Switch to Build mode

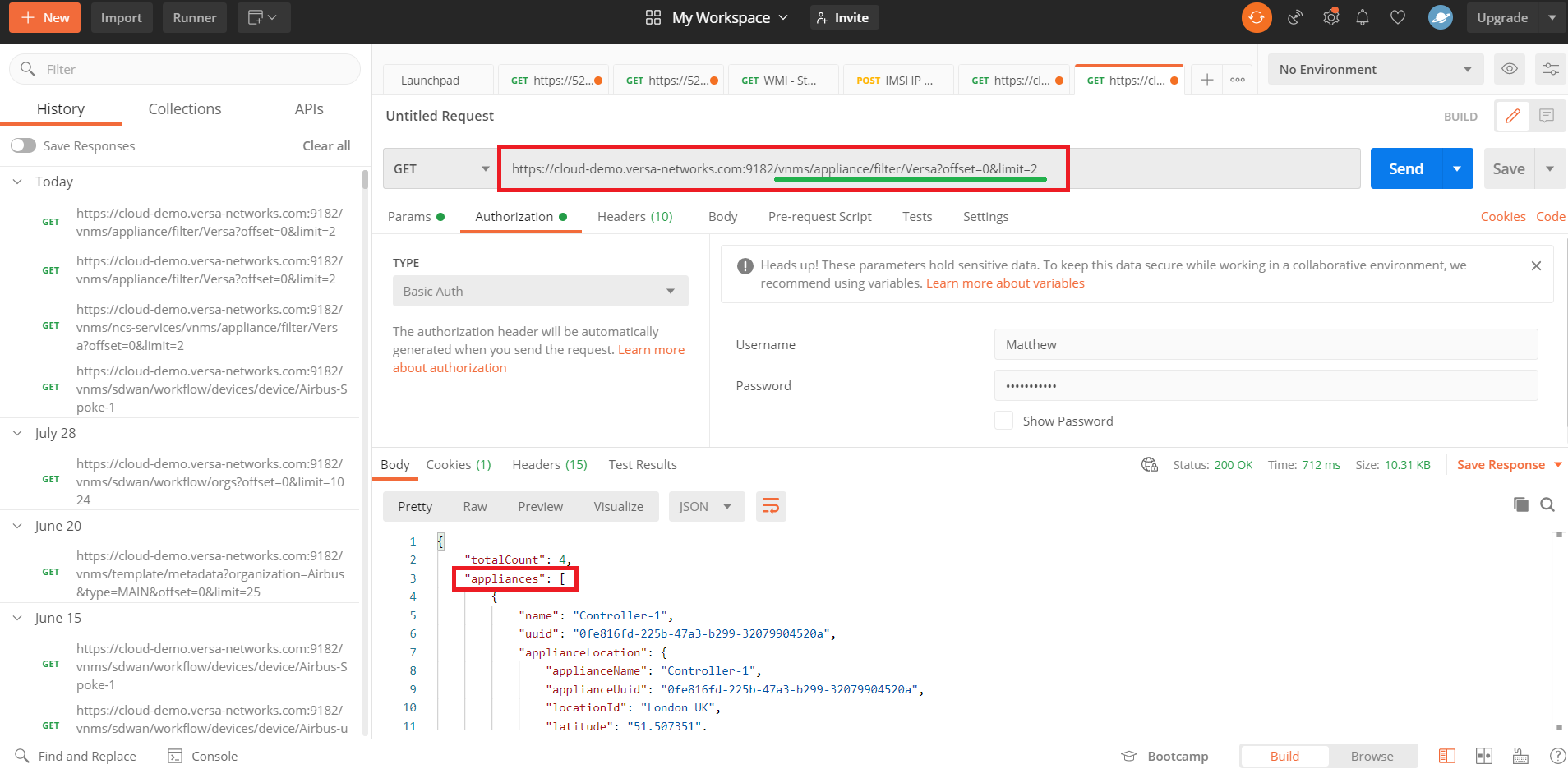pyautogui.click(x=1284, y=756)
